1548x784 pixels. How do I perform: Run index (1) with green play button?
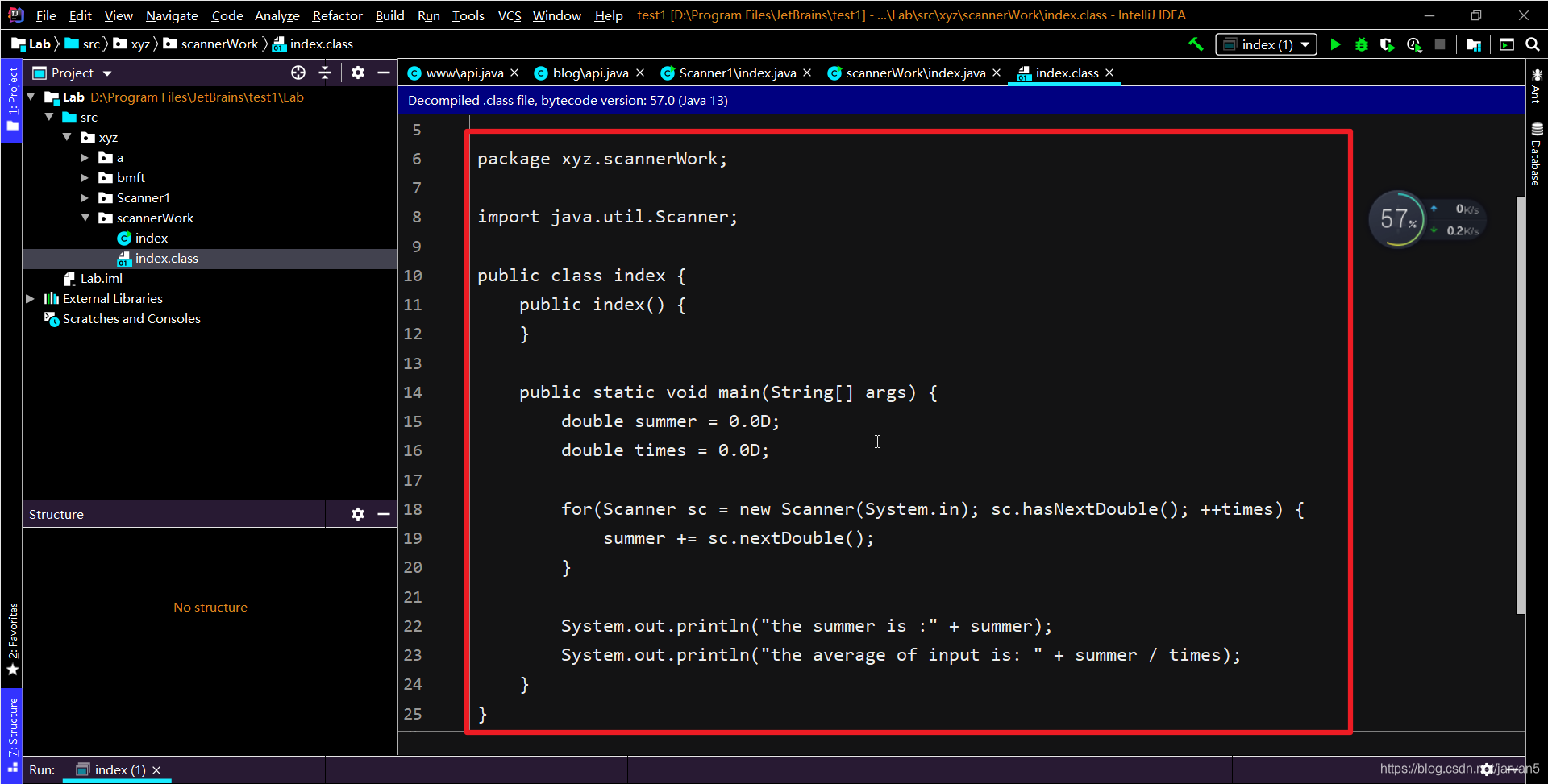pos(1335,44)
